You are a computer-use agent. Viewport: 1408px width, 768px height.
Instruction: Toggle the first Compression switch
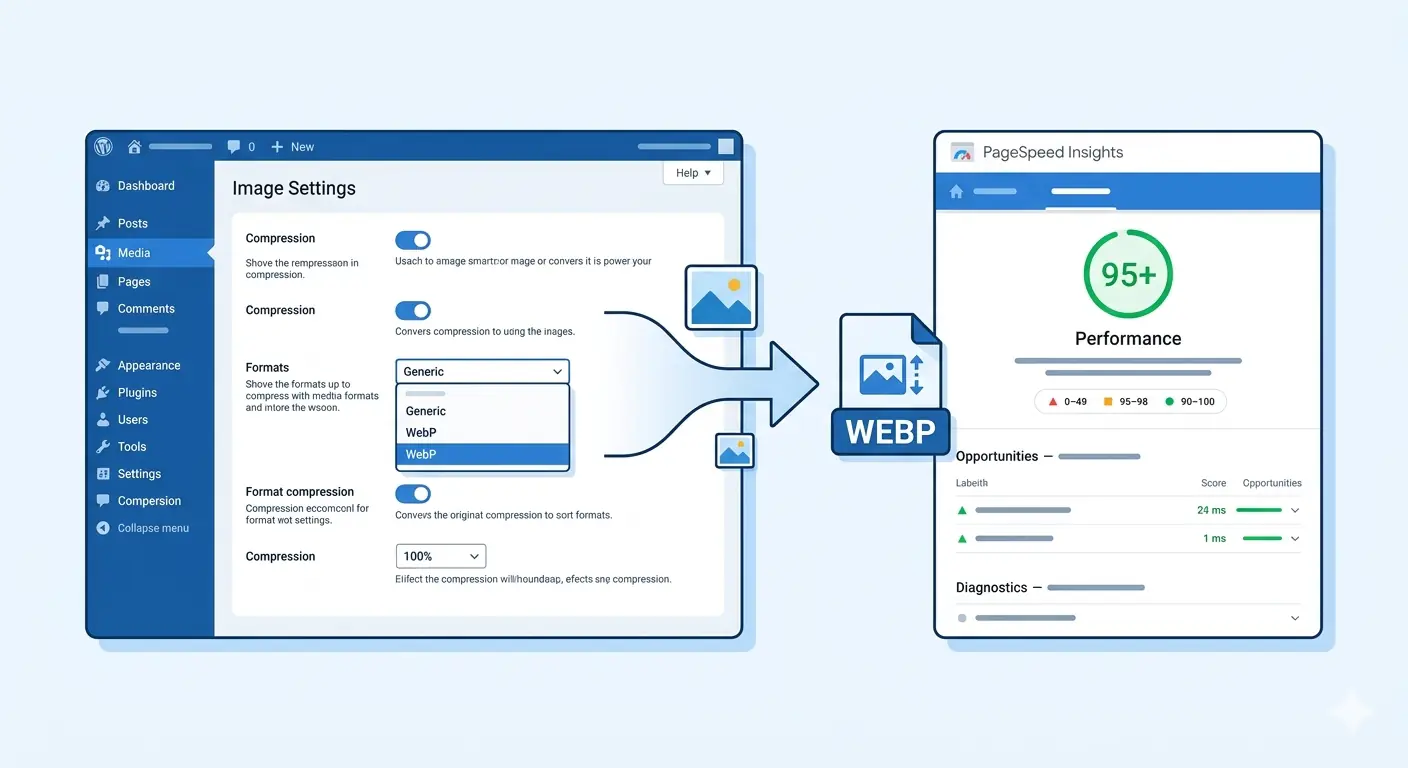point(413,240)
